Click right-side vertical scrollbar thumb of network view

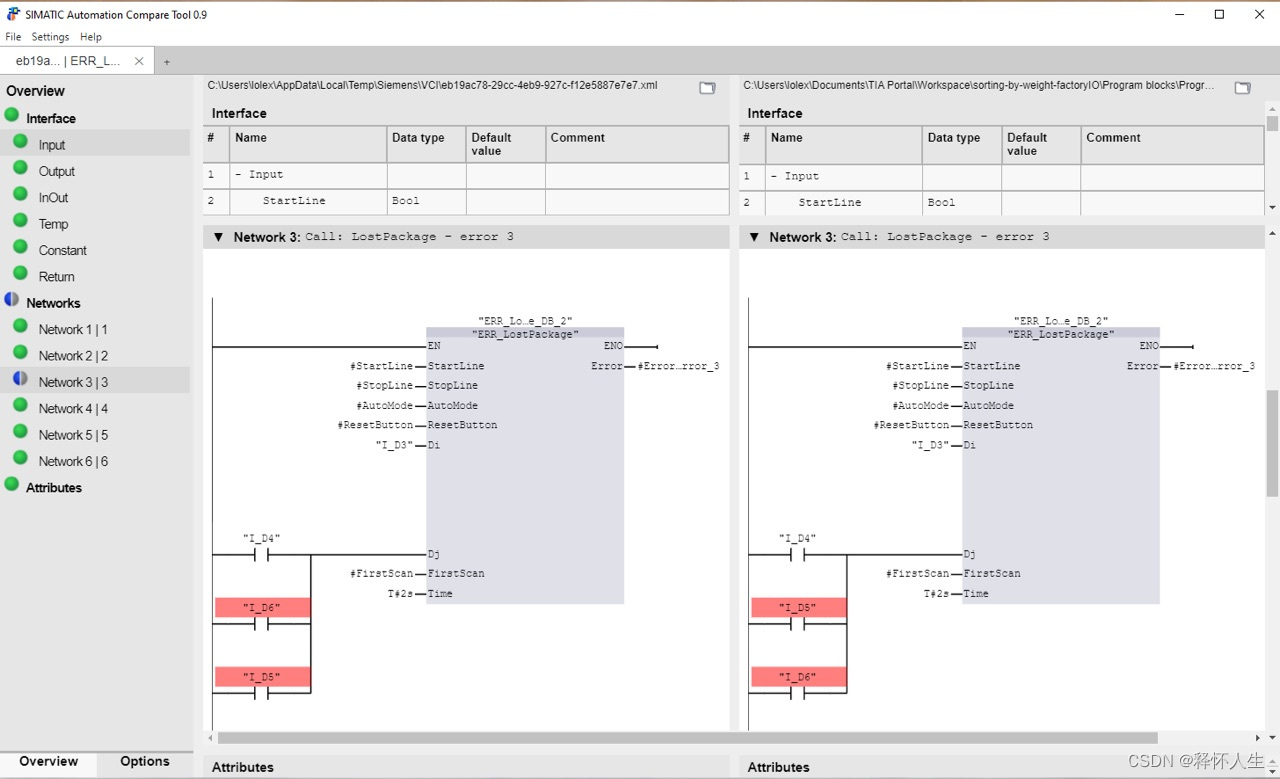click(x=1272, y=443)
